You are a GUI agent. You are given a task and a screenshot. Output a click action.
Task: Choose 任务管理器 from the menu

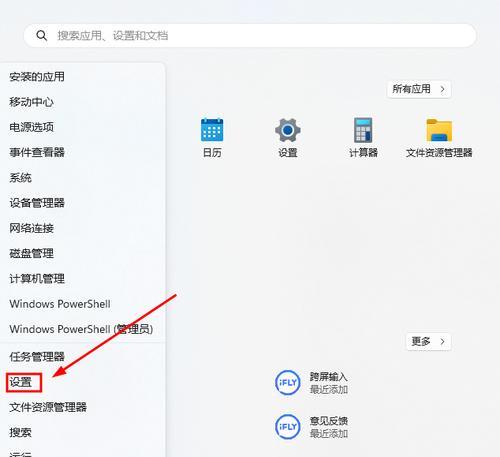pos(37,357)
